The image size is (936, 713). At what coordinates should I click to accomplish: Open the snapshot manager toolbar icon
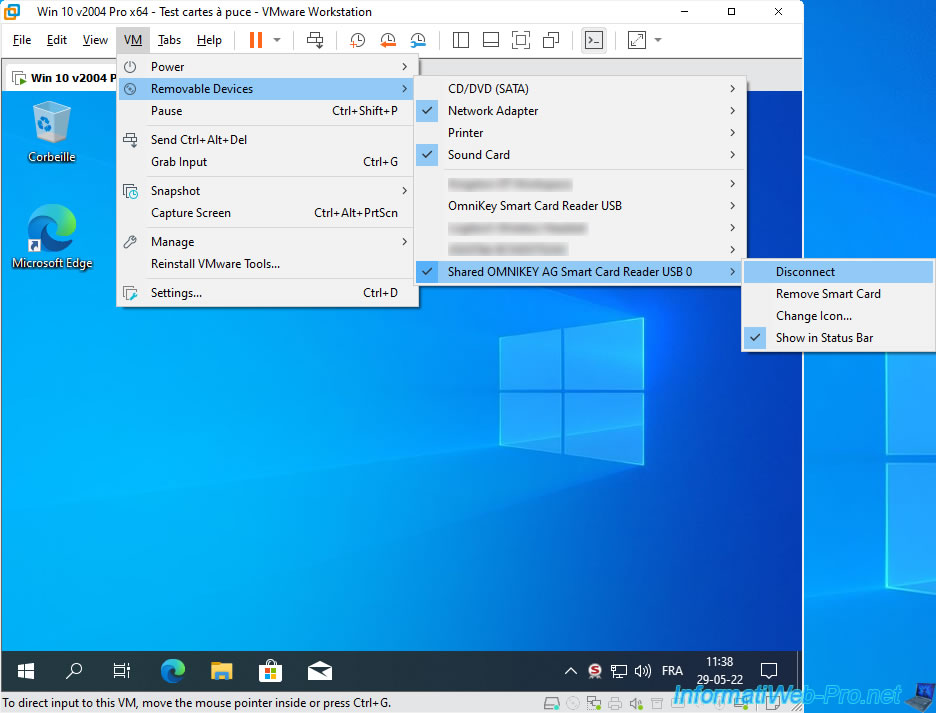tap(418, 40)
